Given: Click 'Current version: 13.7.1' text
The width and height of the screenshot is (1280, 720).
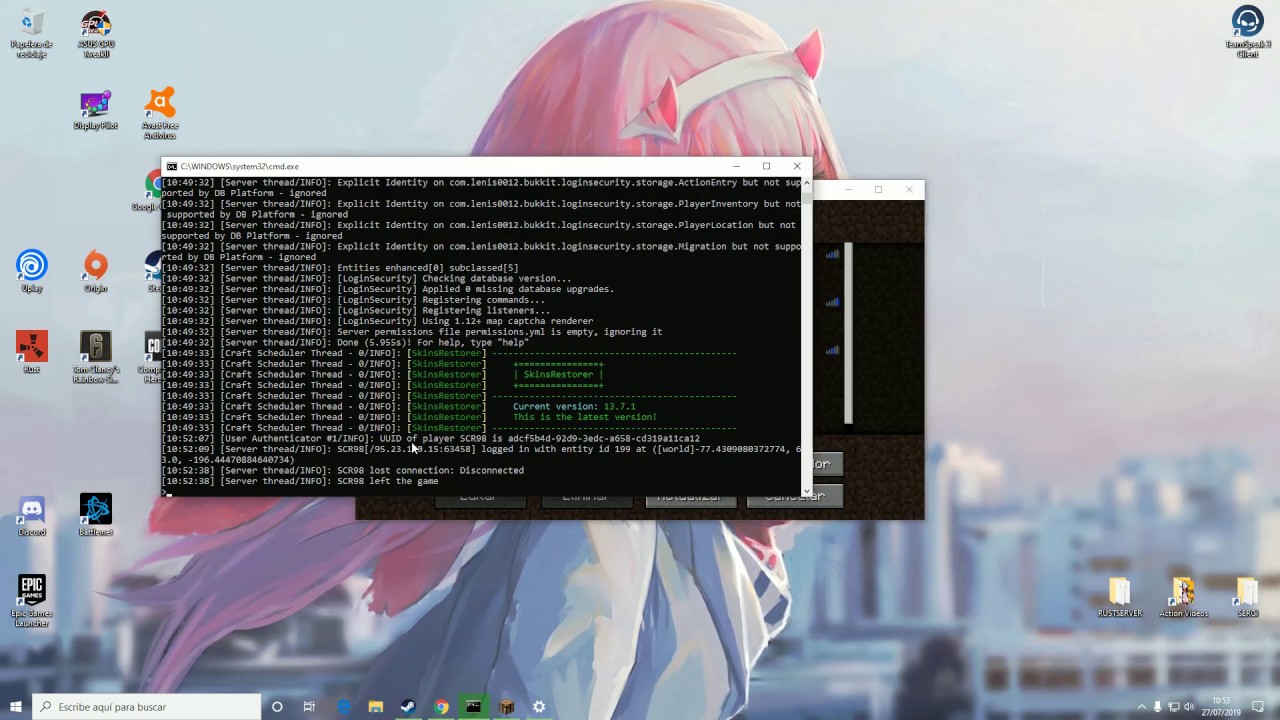Looking at the screenshot, I should (574, 407).
